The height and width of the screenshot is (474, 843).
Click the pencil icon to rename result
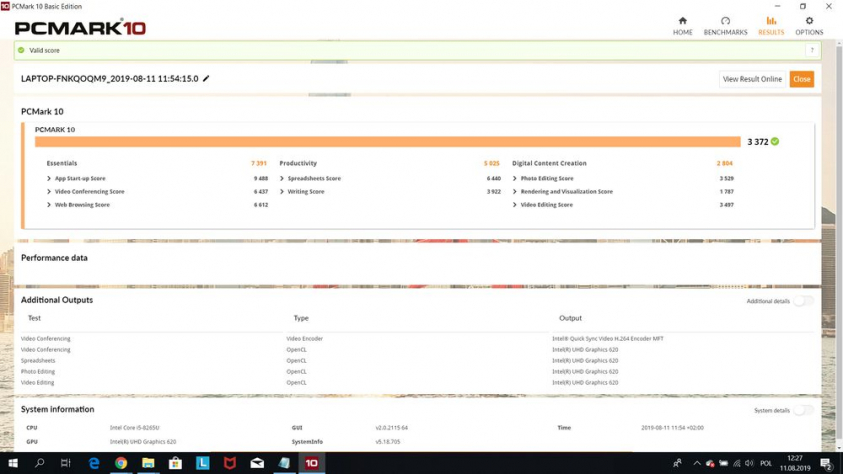coord(206,79)
